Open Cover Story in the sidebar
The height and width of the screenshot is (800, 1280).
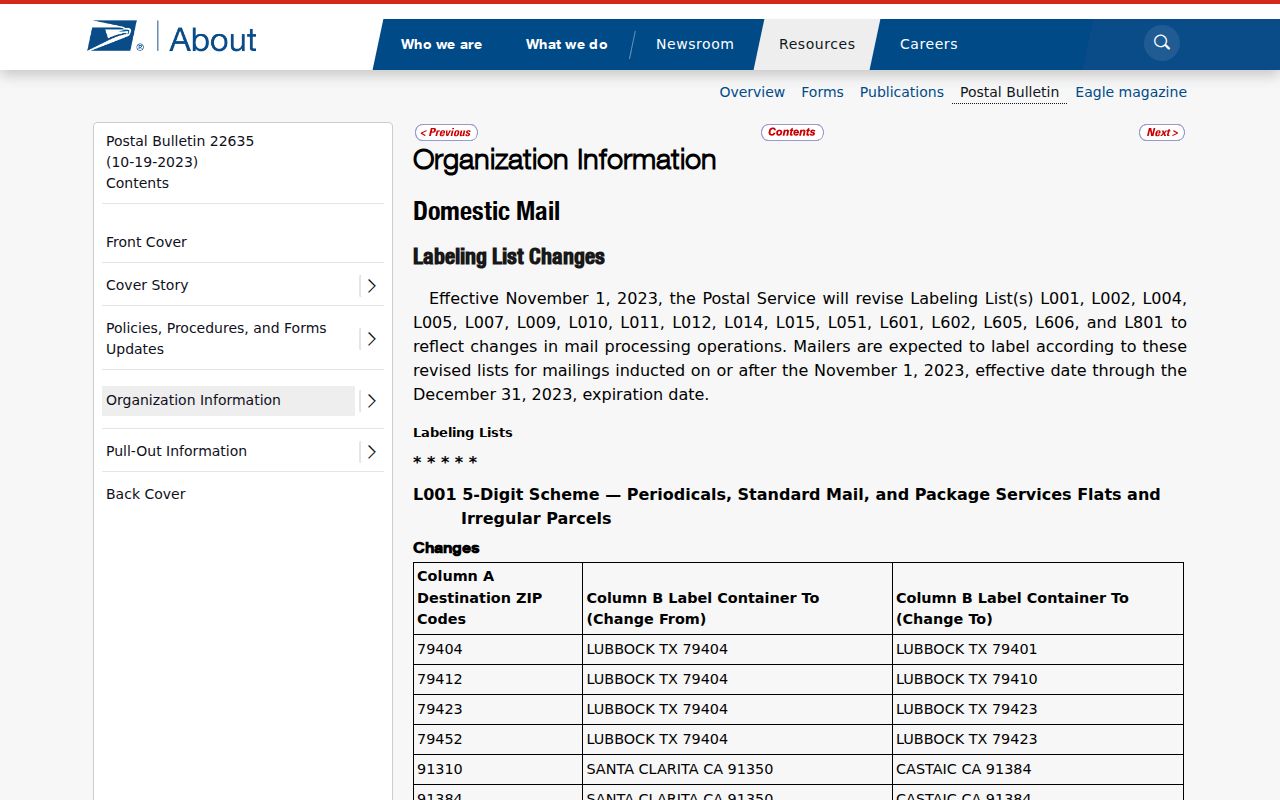click(147, 285)
